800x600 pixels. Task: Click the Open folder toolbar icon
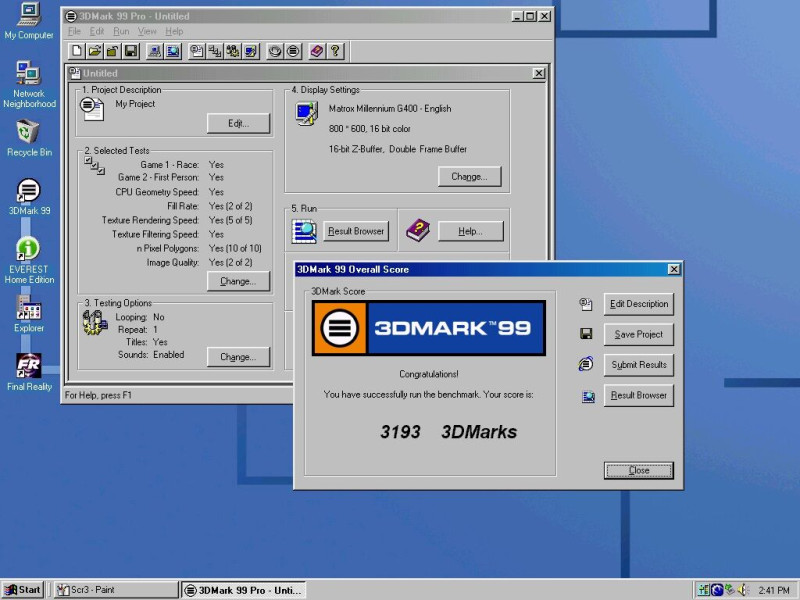95,51
